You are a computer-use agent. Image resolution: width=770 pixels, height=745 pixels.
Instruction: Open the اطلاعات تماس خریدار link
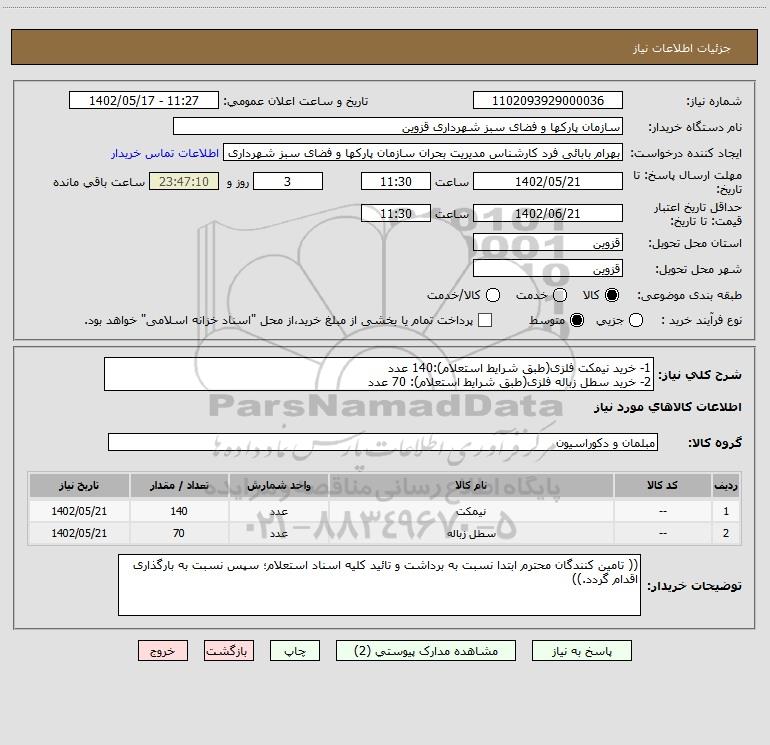pyautogui.click(x=165, y=153)
